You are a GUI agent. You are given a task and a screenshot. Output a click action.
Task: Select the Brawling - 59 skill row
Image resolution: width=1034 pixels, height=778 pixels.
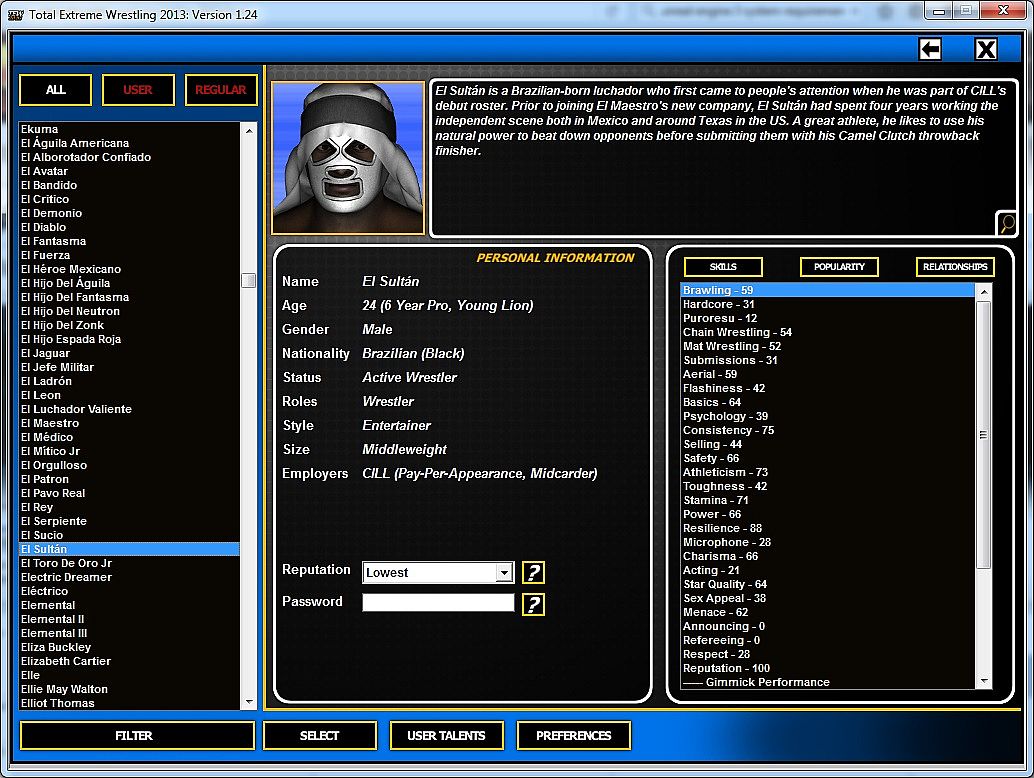(x=828, y=290)
